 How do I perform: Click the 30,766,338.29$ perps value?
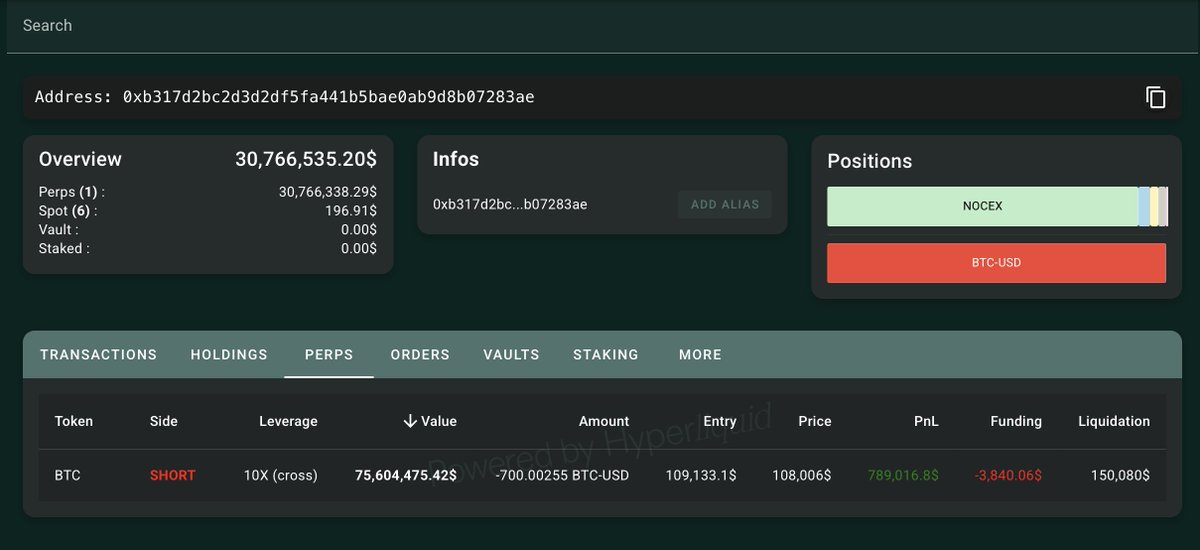click(328, 192)
